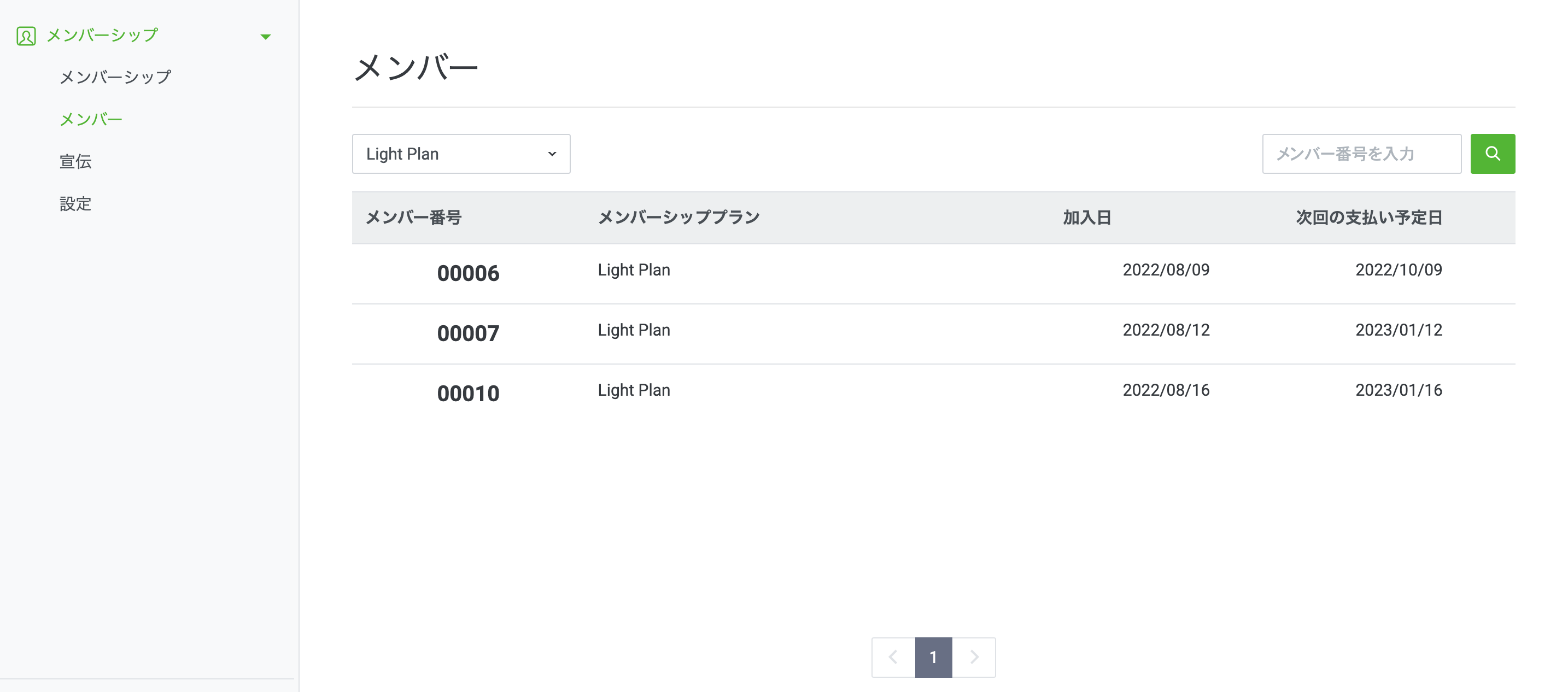Viewport: 1568px width, 692px height.
Task: Click the membership person icon in sidebar
Action: coord(26,36)
